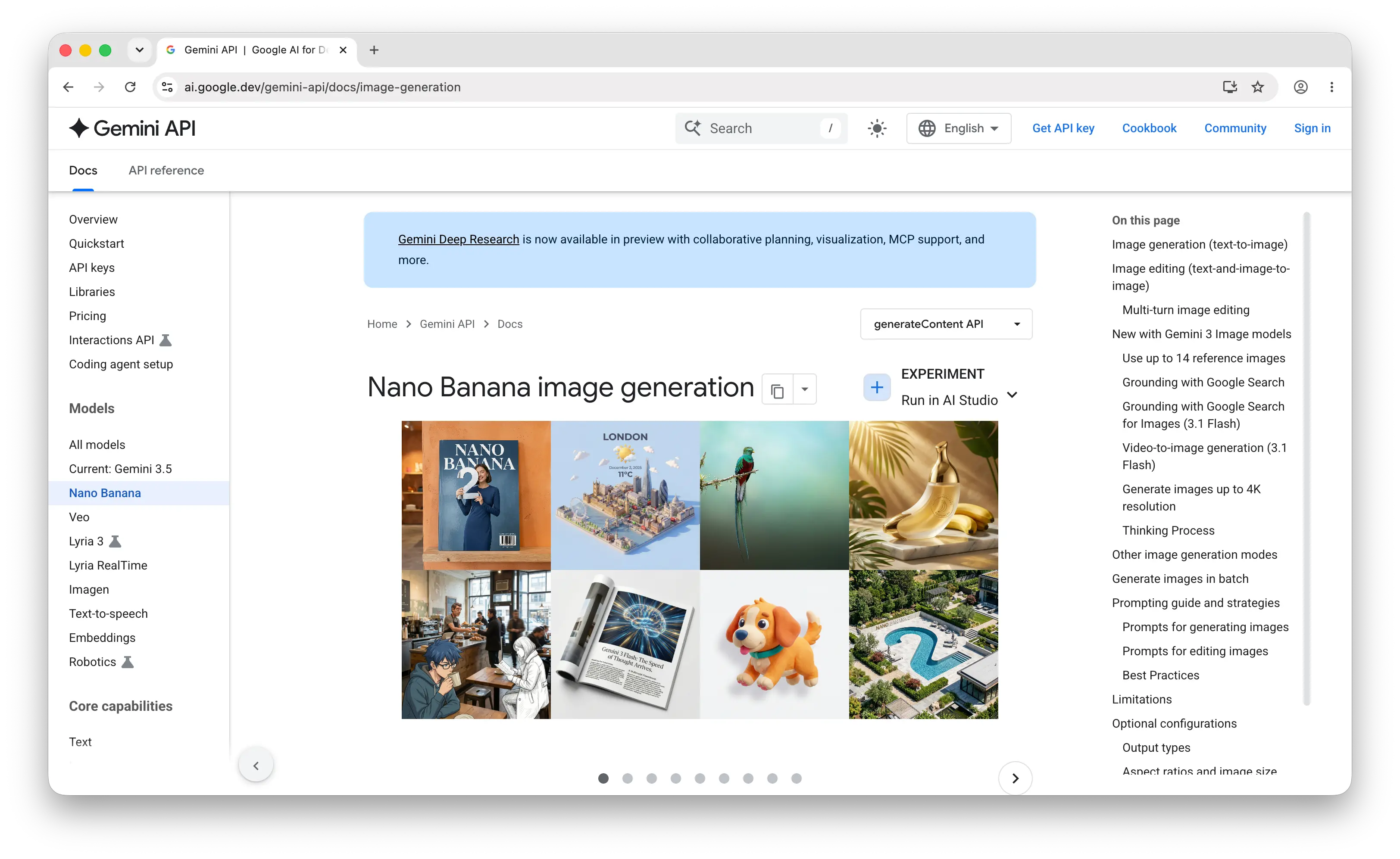The width and height of the screenshot is (1400, 859).
Task: Click the browser back arrow
Action: point(68,87)
